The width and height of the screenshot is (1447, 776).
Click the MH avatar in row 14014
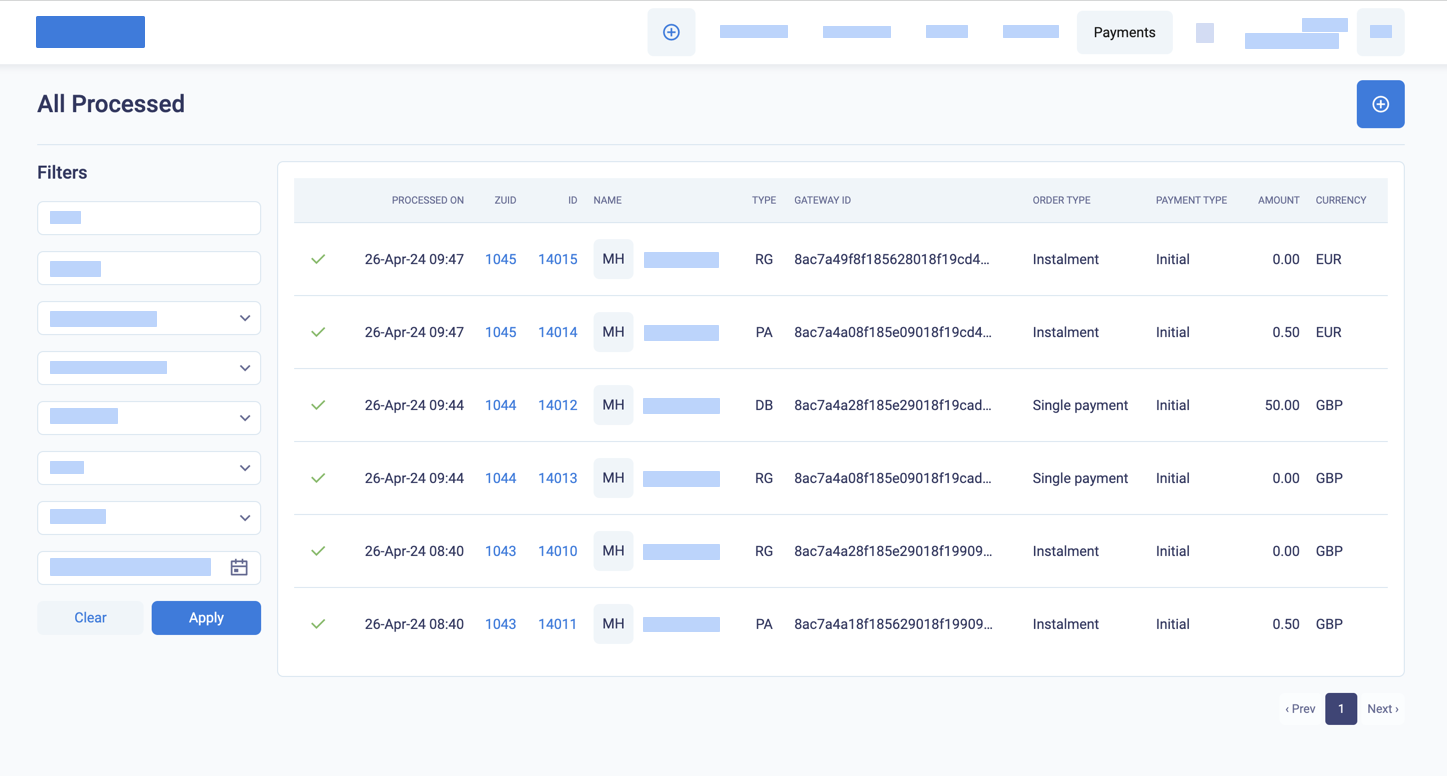613,332
